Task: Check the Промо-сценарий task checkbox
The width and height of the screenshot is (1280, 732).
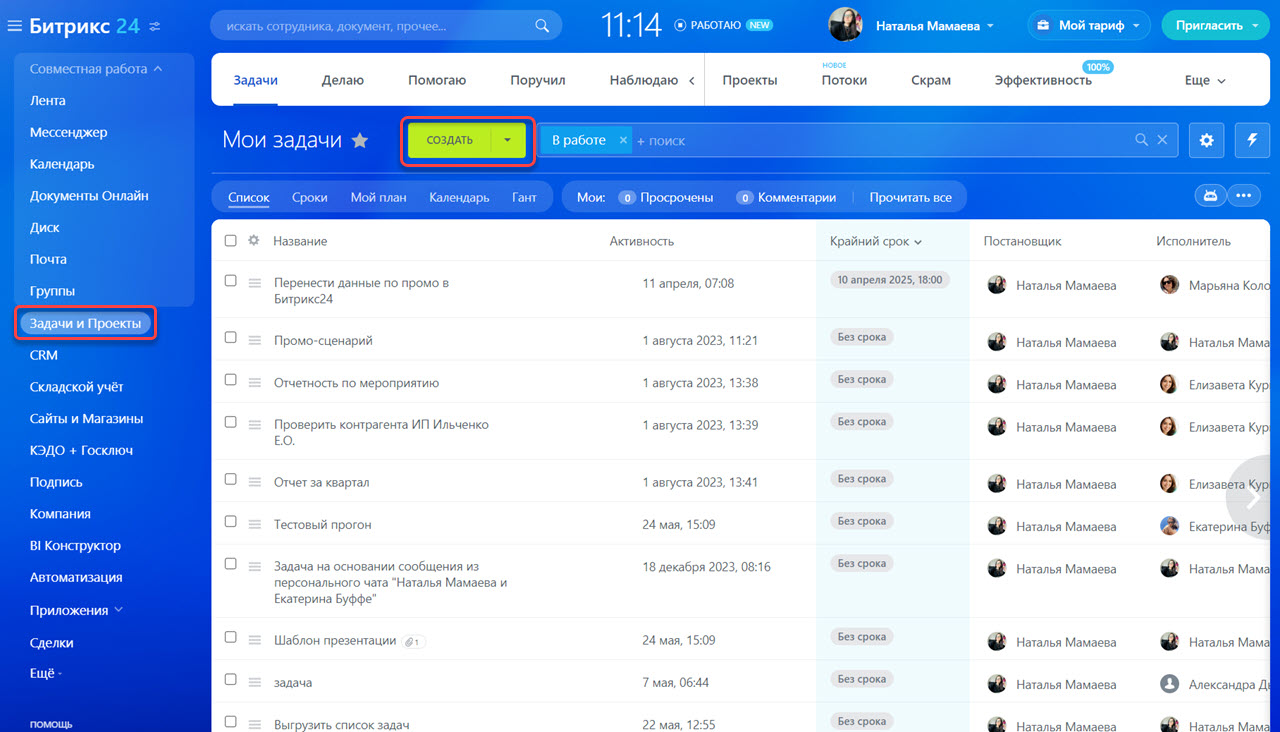Action: 231,338
